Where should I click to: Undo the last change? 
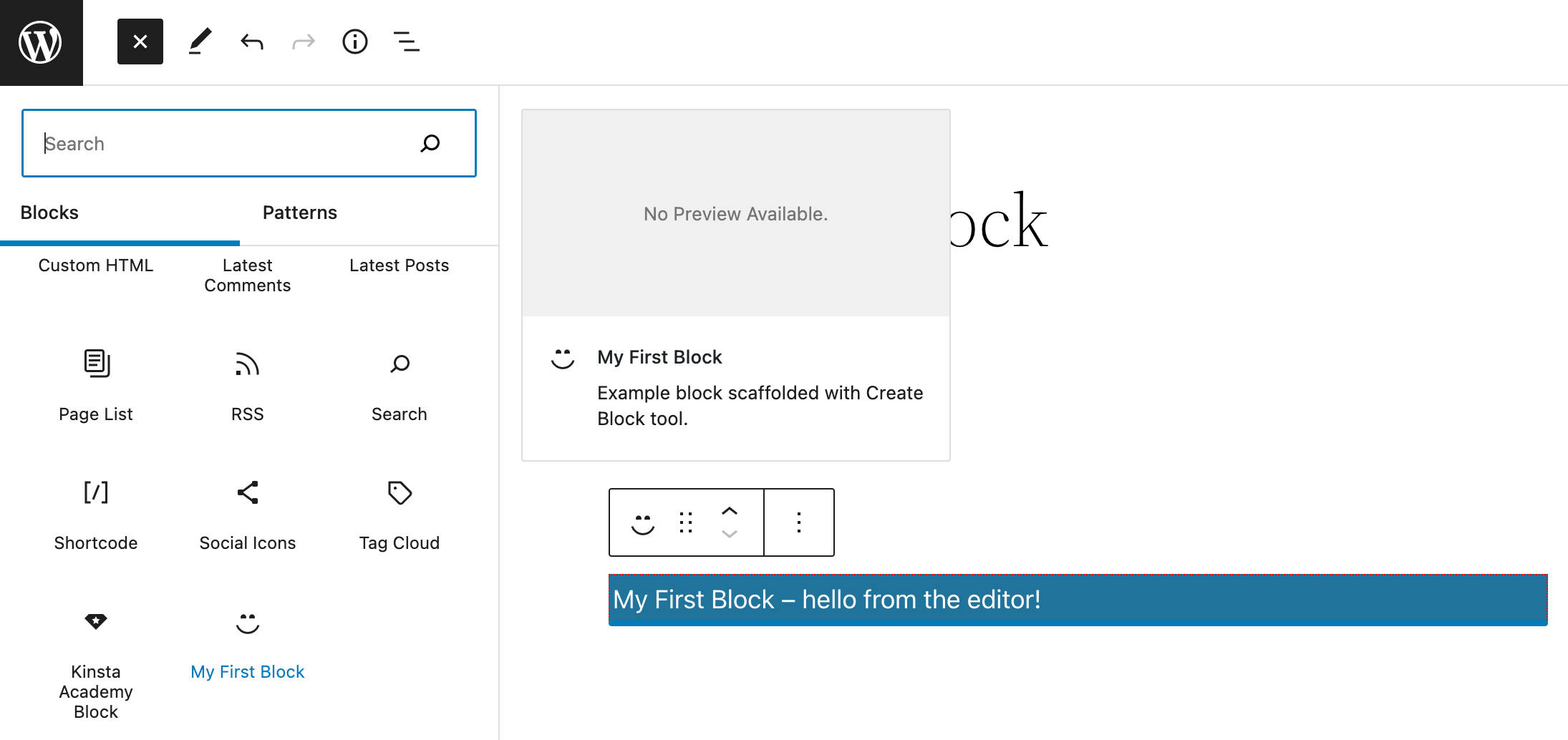tap(251, 42)
